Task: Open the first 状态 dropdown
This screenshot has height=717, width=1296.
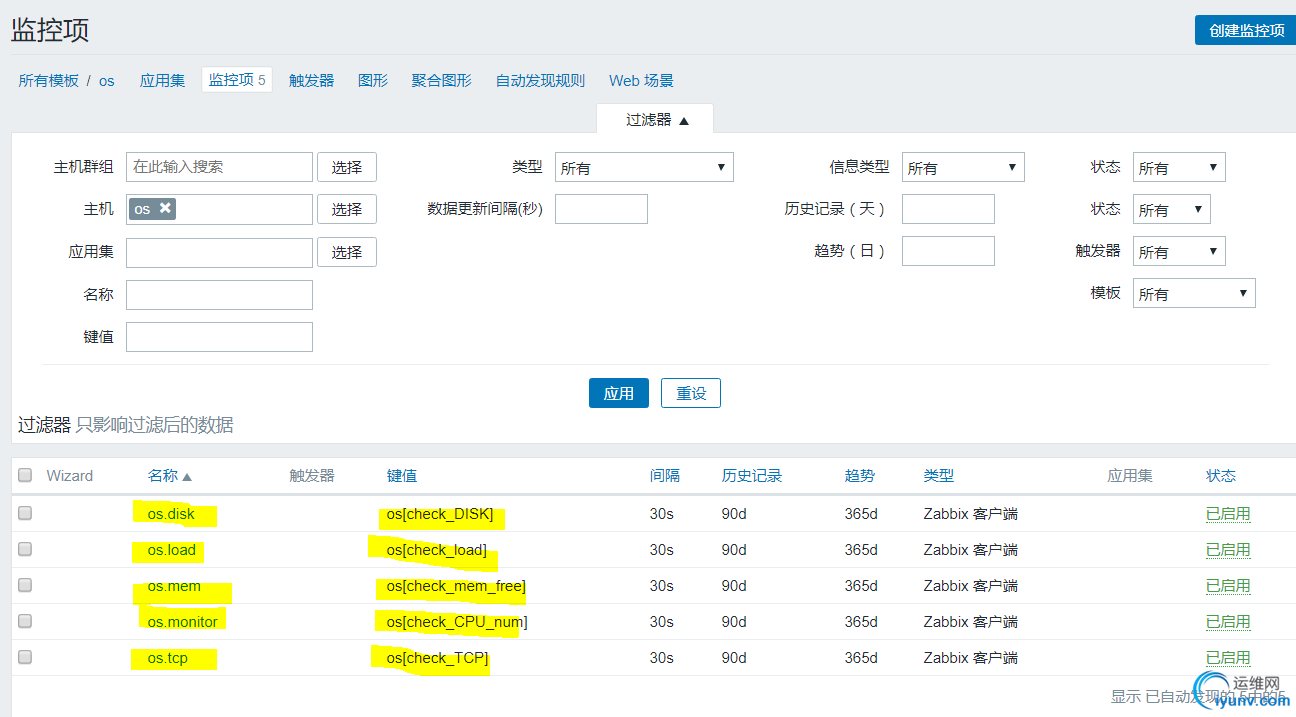Action: point(1179,167)
